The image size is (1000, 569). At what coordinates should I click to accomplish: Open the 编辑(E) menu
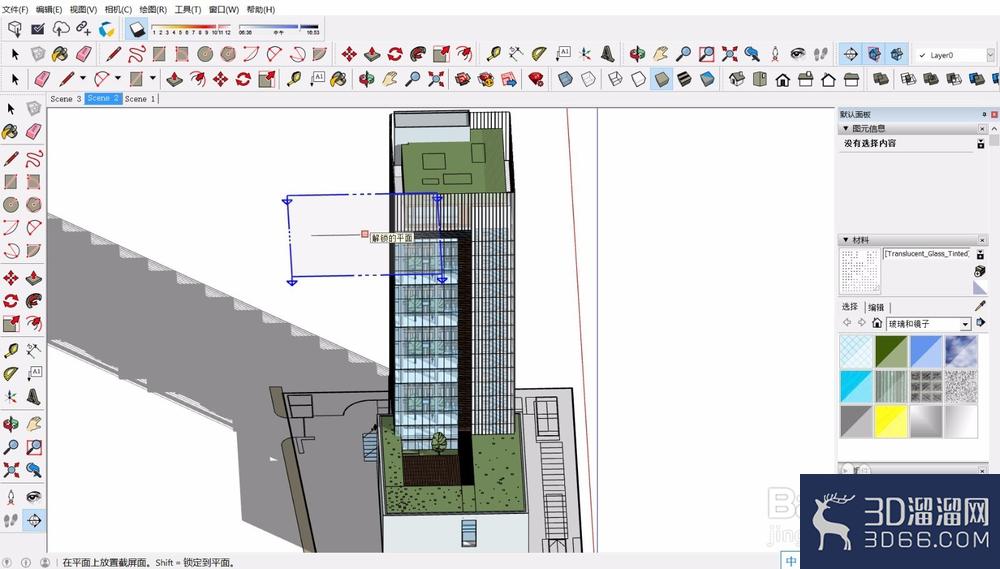click(49, 10)
